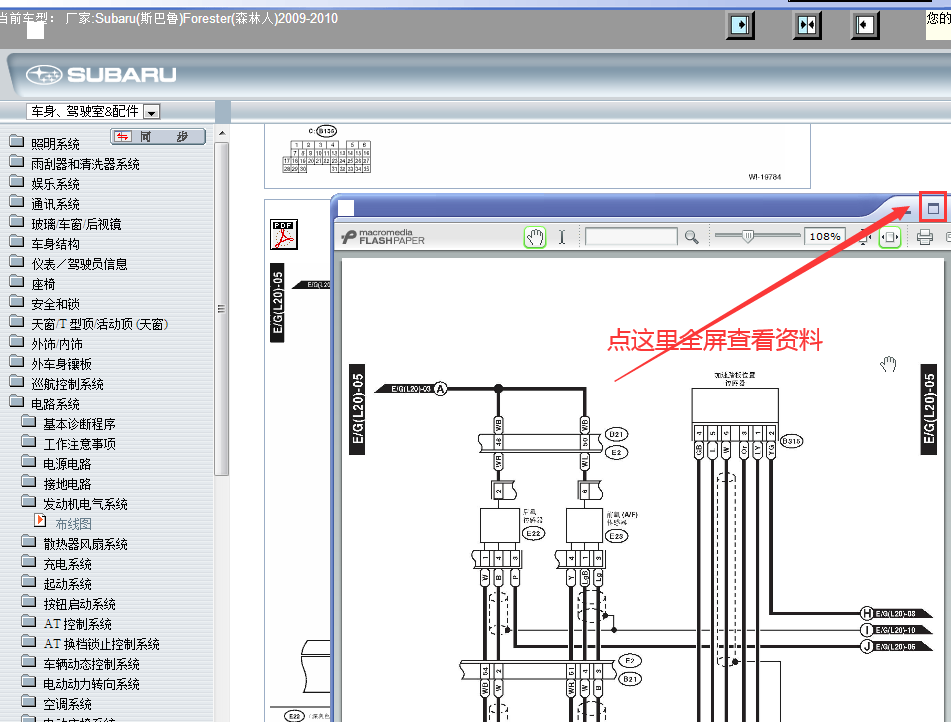Select the FlashPaper hand pan tool
Viewport: 951px width, 722px height.
pos(535,237)
